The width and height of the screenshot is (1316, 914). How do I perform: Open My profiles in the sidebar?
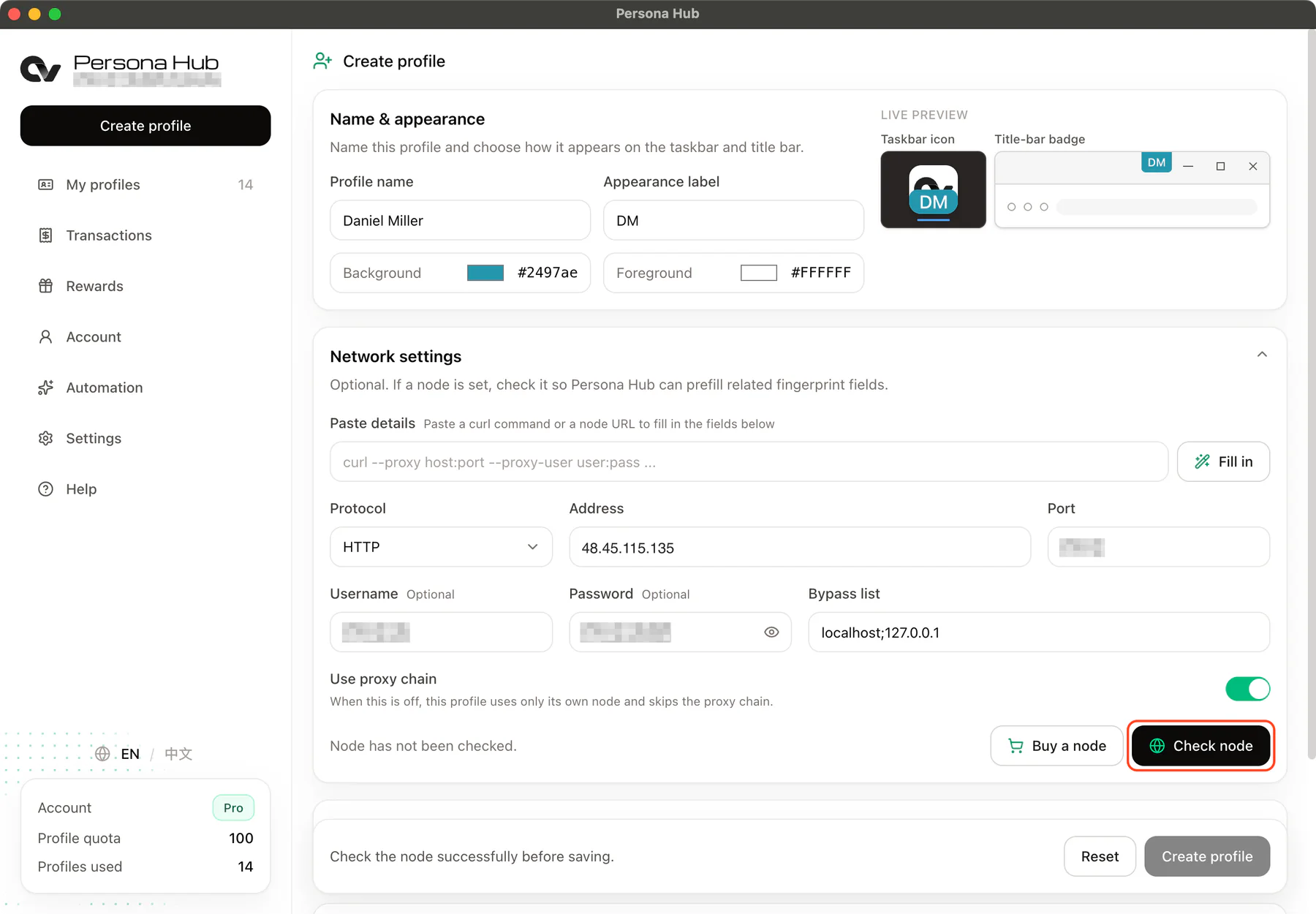145,185
